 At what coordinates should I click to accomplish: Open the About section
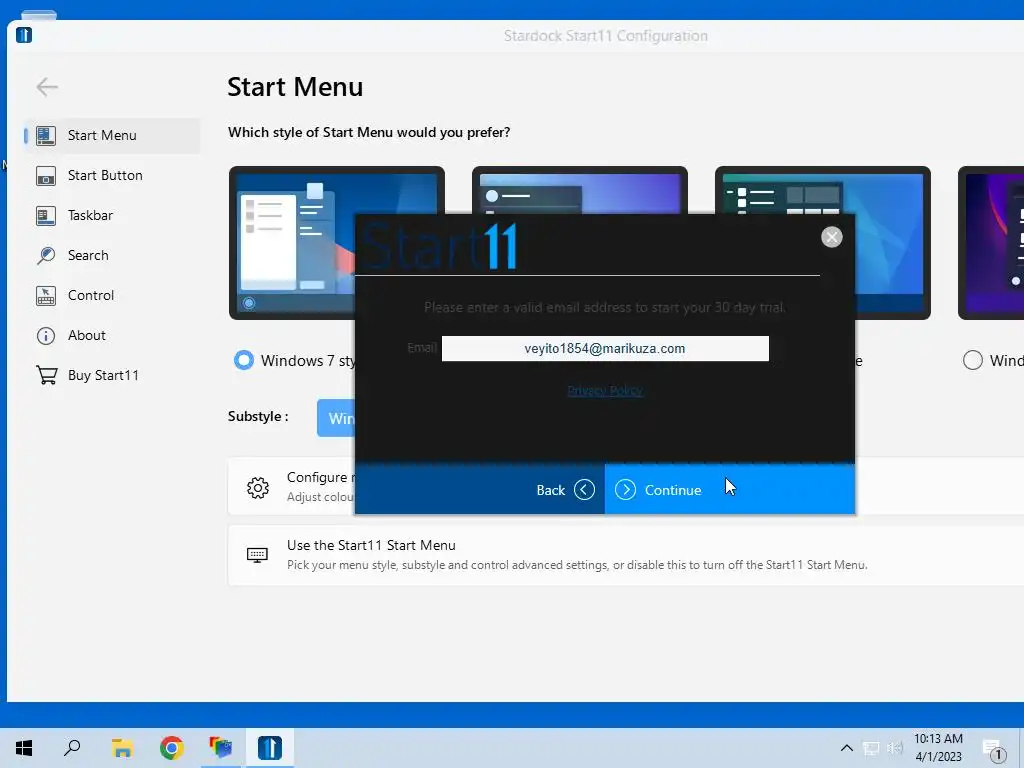[x=112, y=336]
